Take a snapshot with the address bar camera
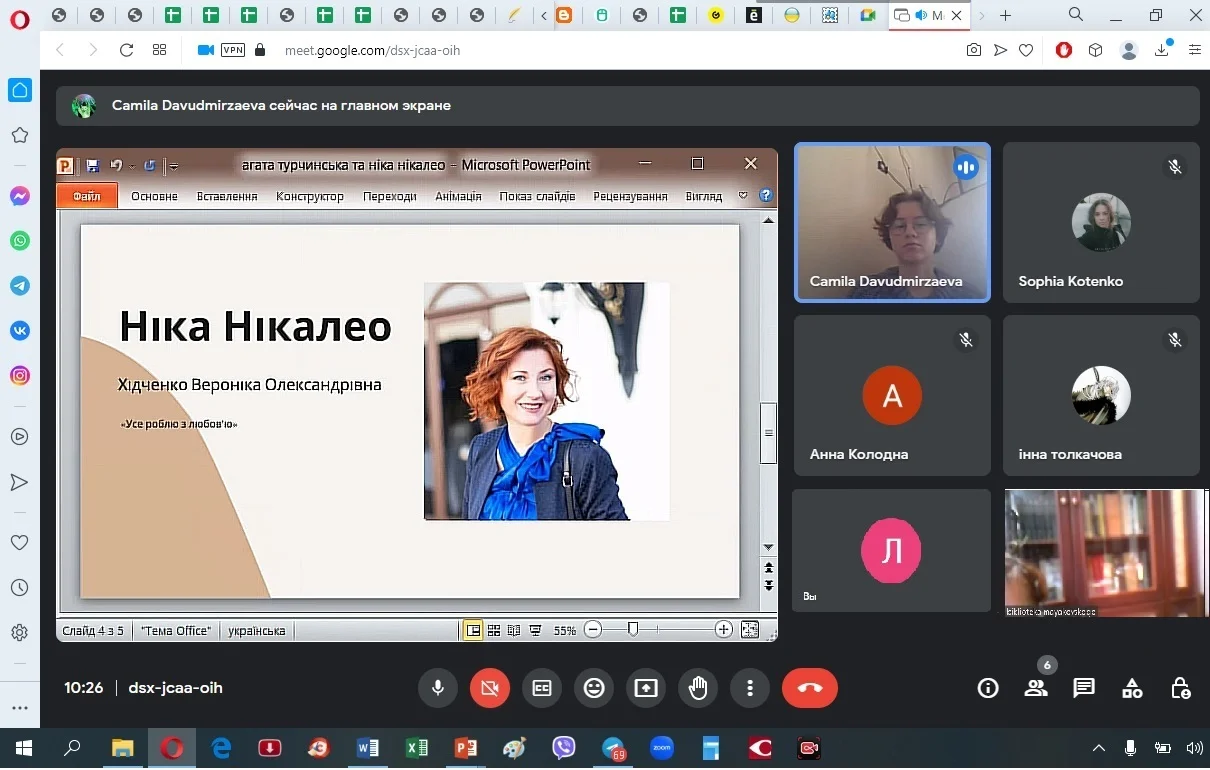The image size is (1210, 770). [x=973, y=50]
